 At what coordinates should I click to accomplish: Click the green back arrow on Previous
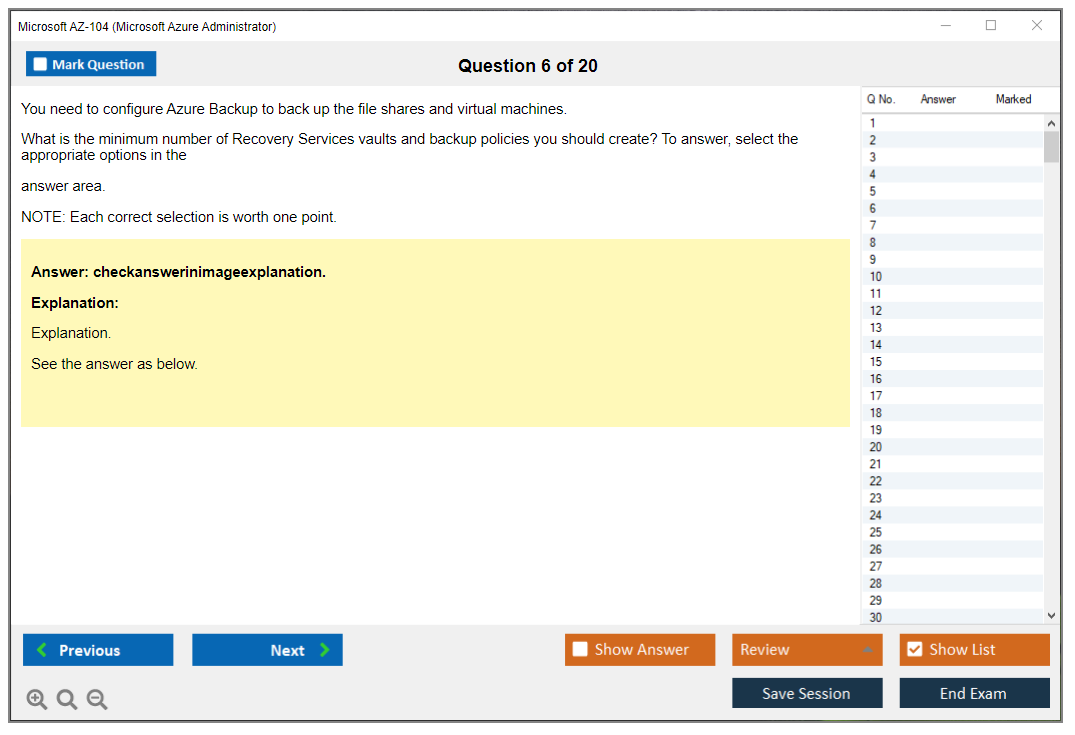point(40,649)
